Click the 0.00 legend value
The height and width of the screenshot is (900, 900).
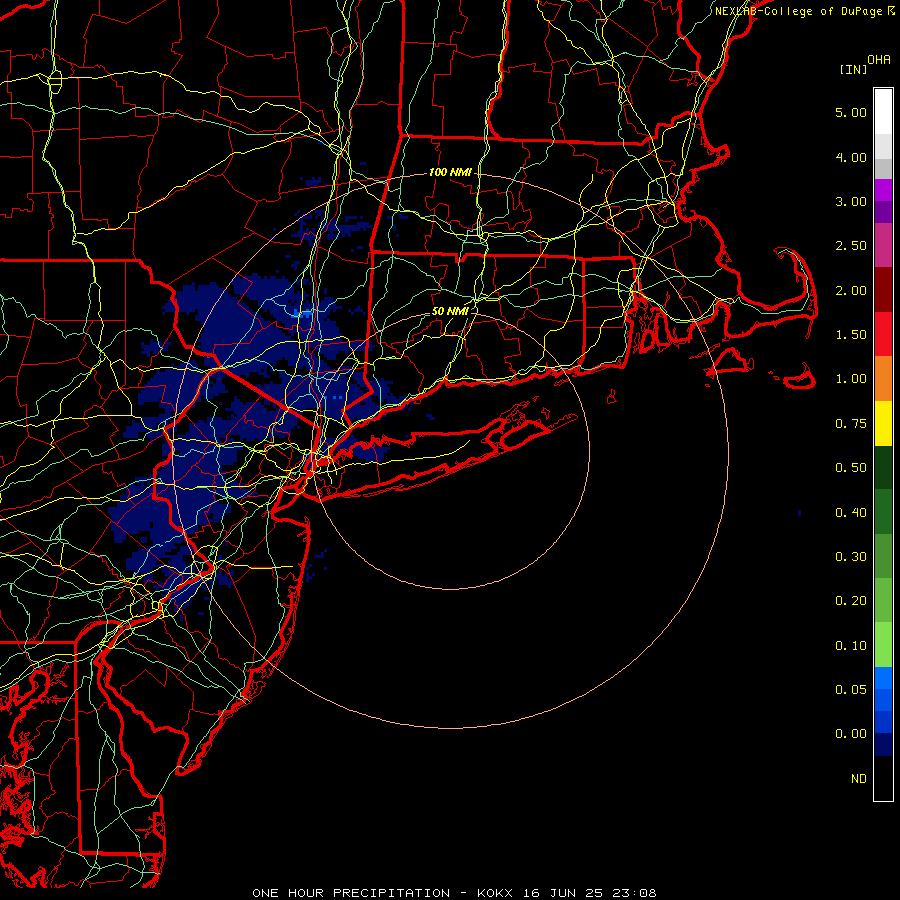coord(851,734)
